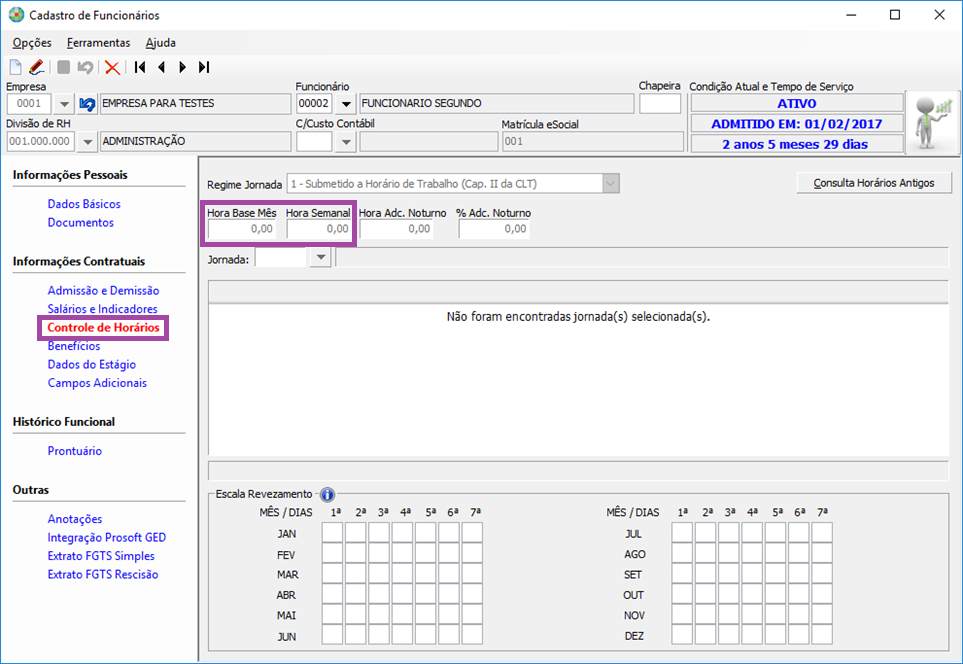Click the Funcionário code field 00002
This screenshot has width=963, height=664.
point(314,104)
